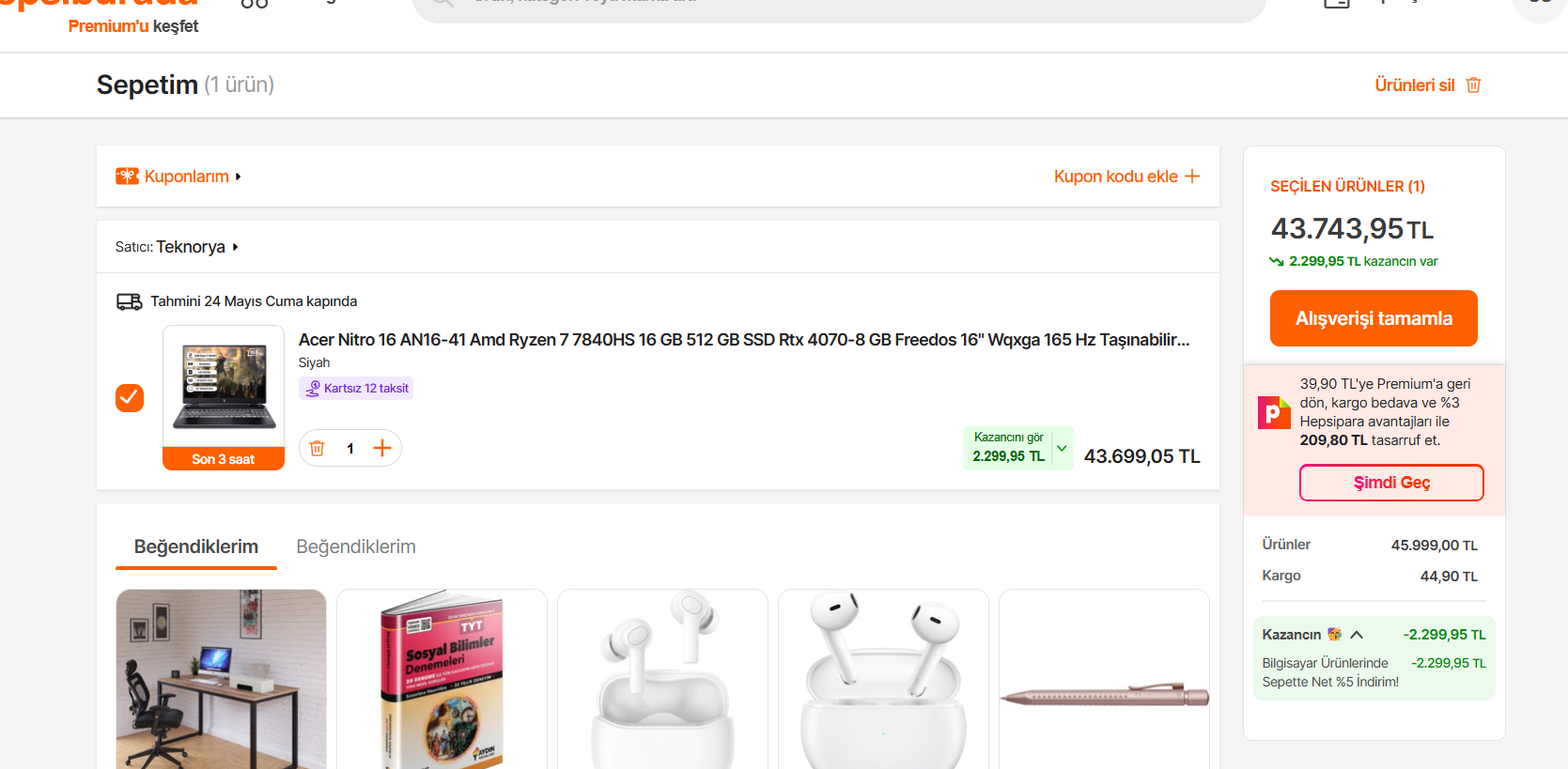Screen dimensions: 1568x769
Task: Increase the quantity with the plus icon
Action: [x=381, y=449]
